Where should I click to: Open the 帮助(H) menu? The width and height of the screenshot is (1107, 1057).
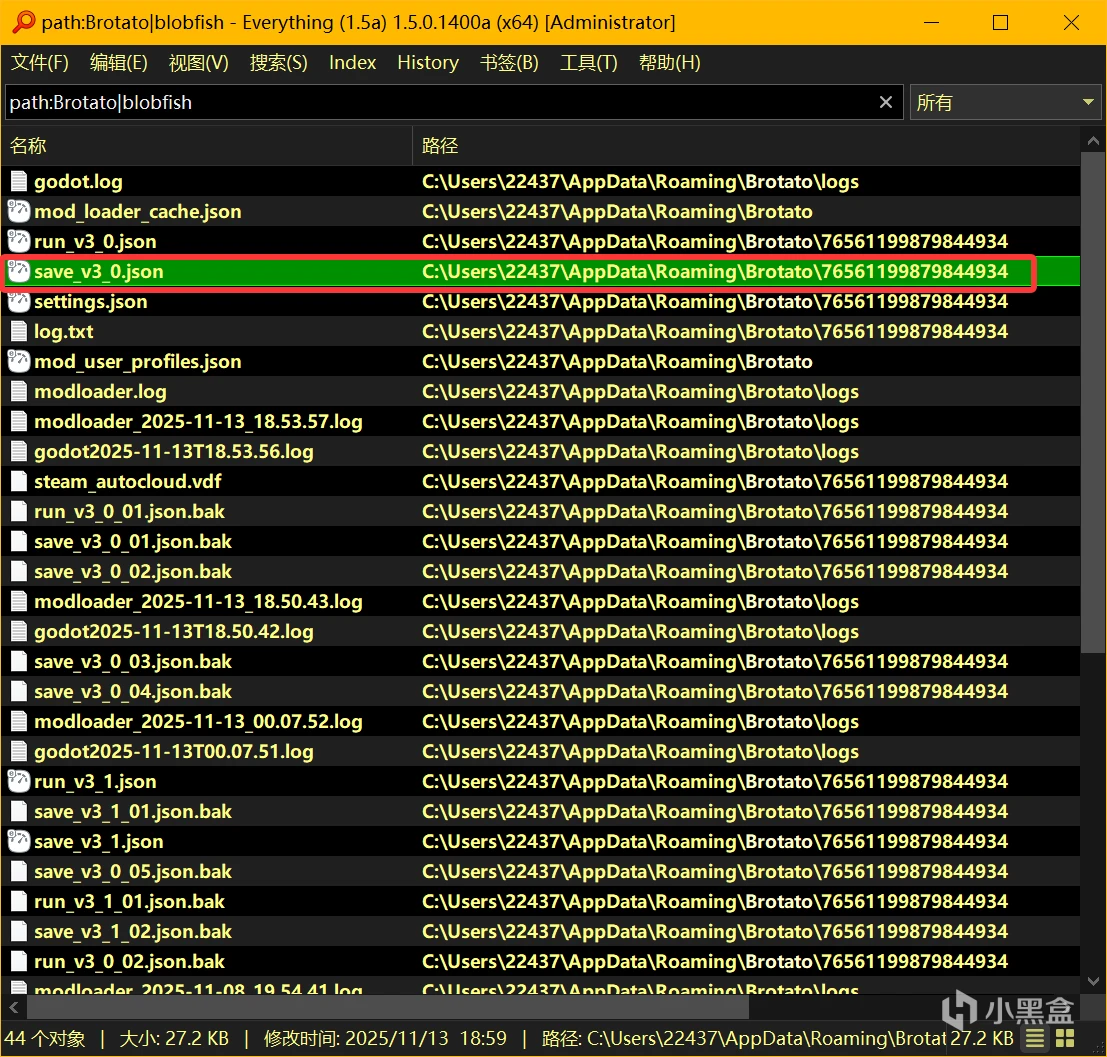pyautogui.click(x=669, y=63)
